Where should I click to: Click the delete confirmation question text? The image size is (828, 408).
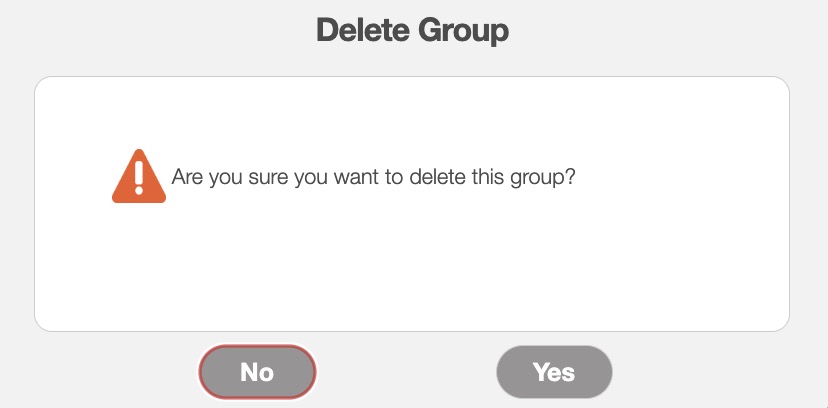[374, 178]
